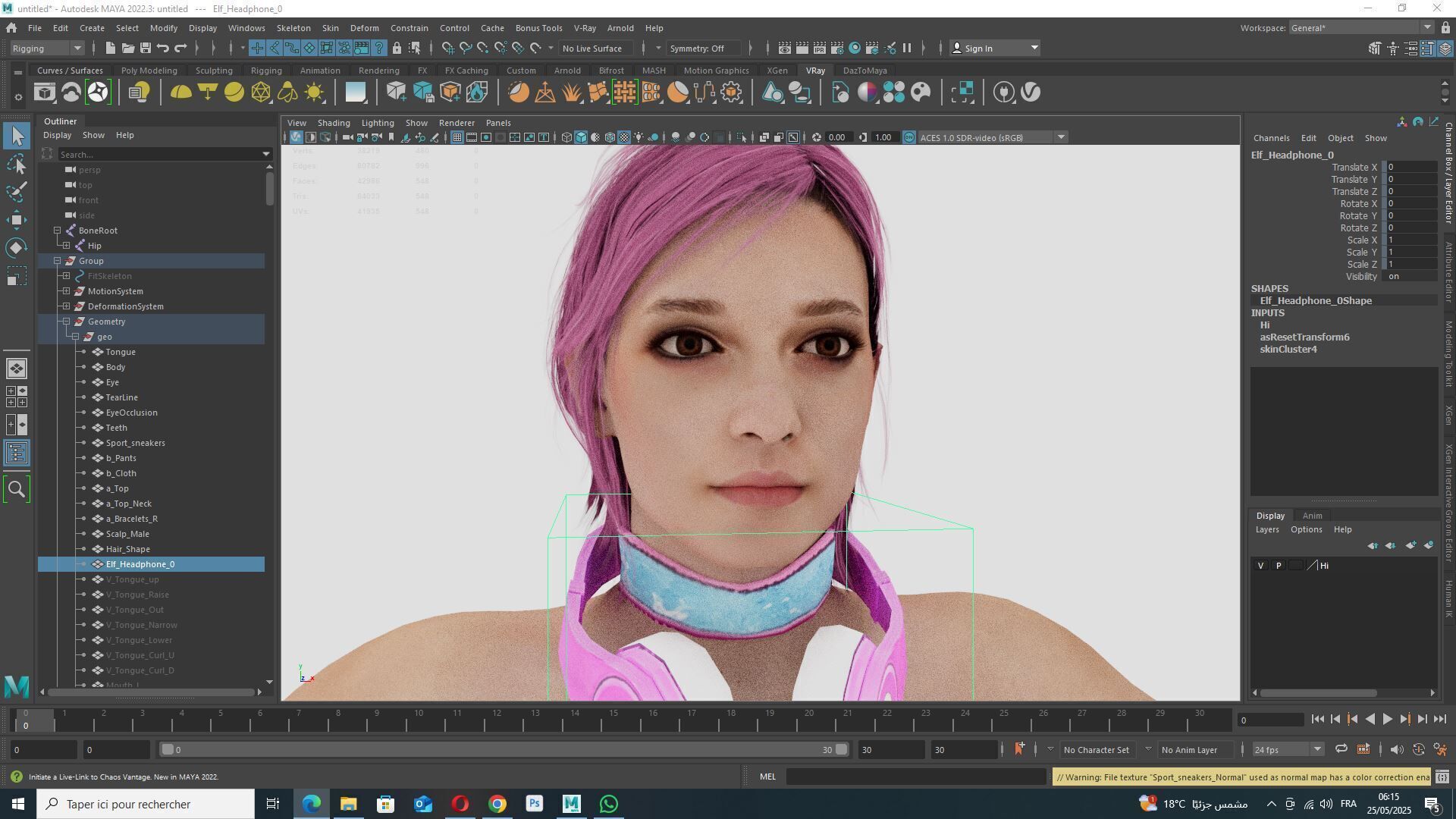1456x819 pixels.
Task: Click the V-Ray dome light shelf icon
Action: (180, 93)
